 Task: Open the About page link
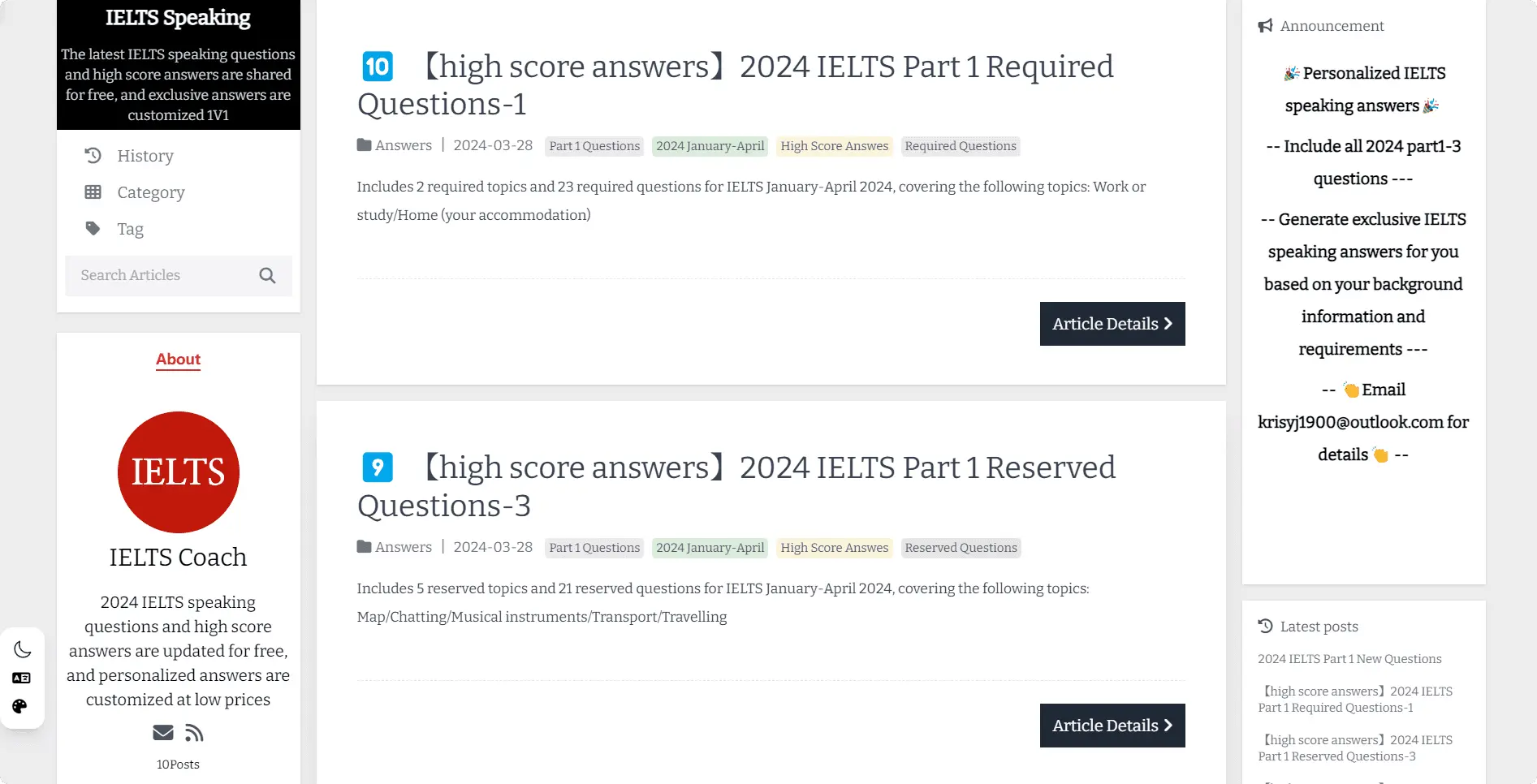[x=178, y=360]
